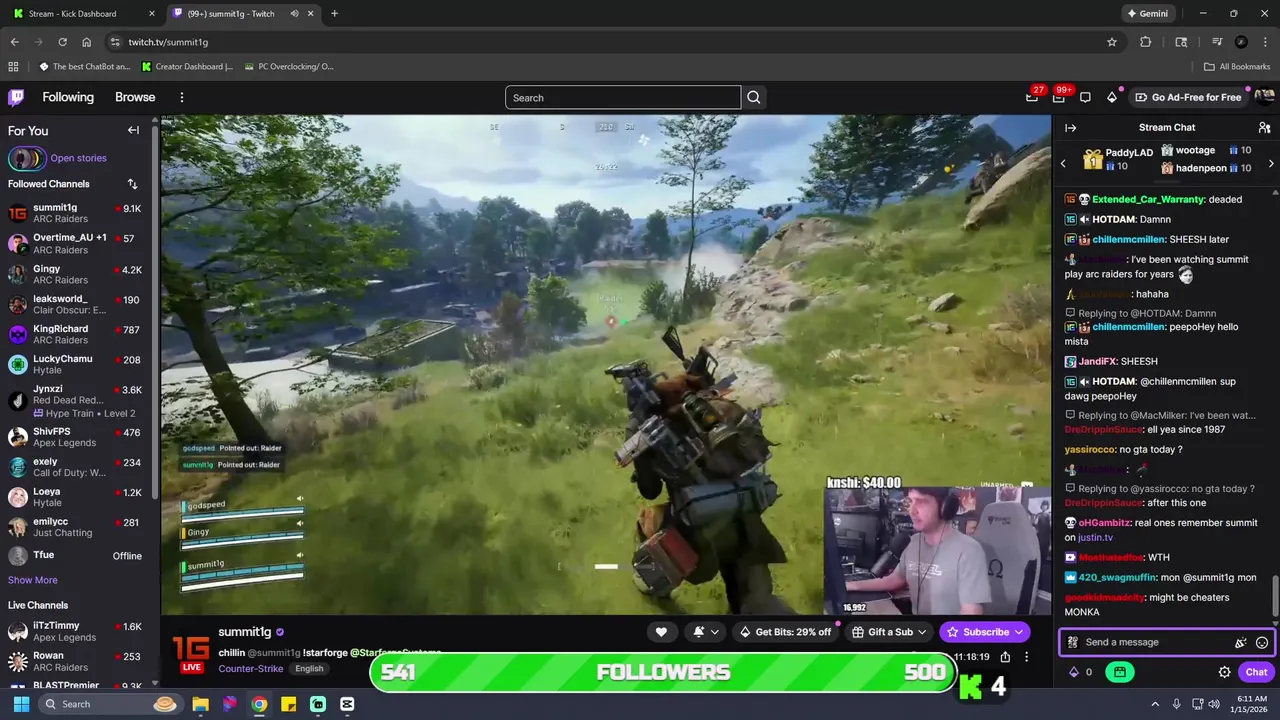Open the Counter-Strike category link
Viewport: 1280px width, 720px height.
[x=250, y=669]
